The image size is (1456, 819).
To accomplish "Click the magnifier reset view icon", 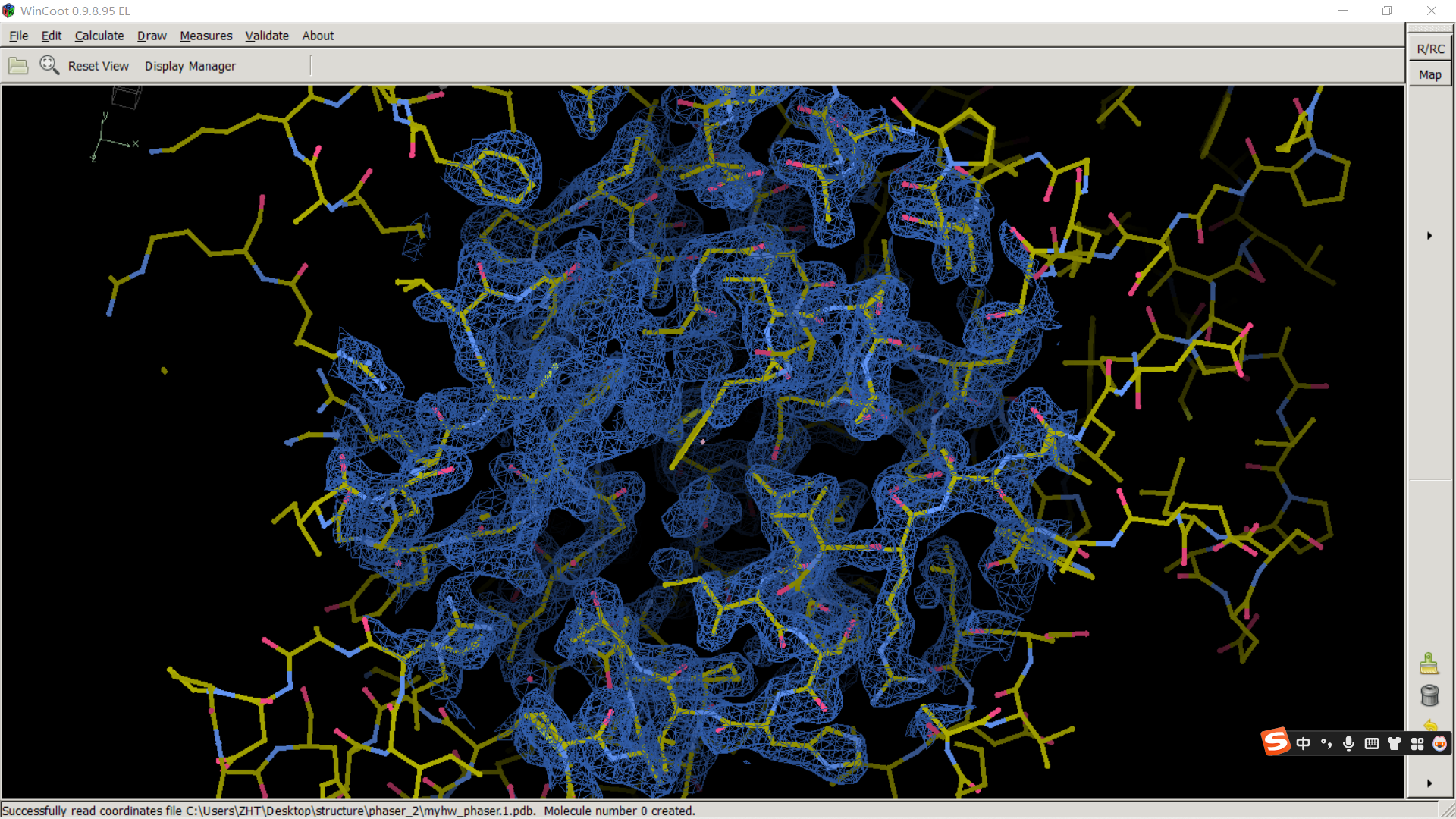I will [x=49, y=65].
